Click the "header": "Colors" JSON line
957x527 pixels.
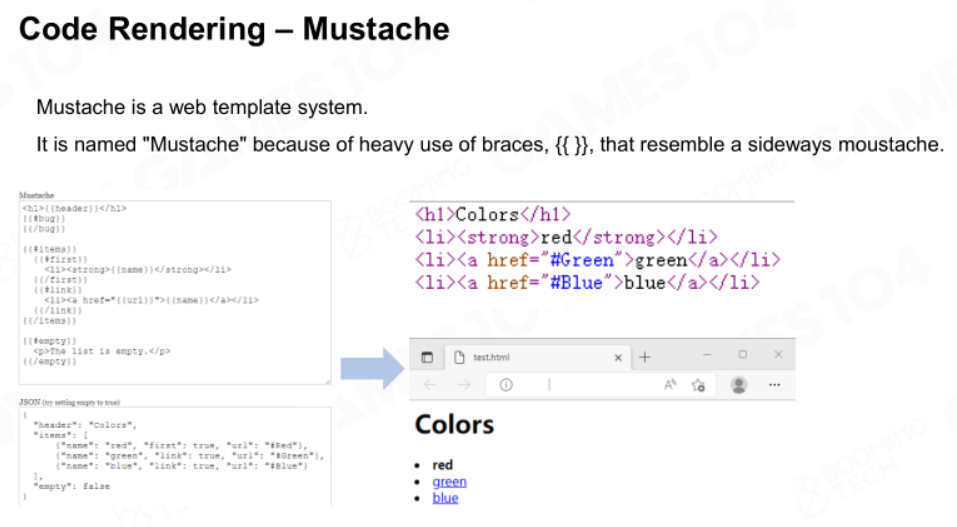coord(85,424)
